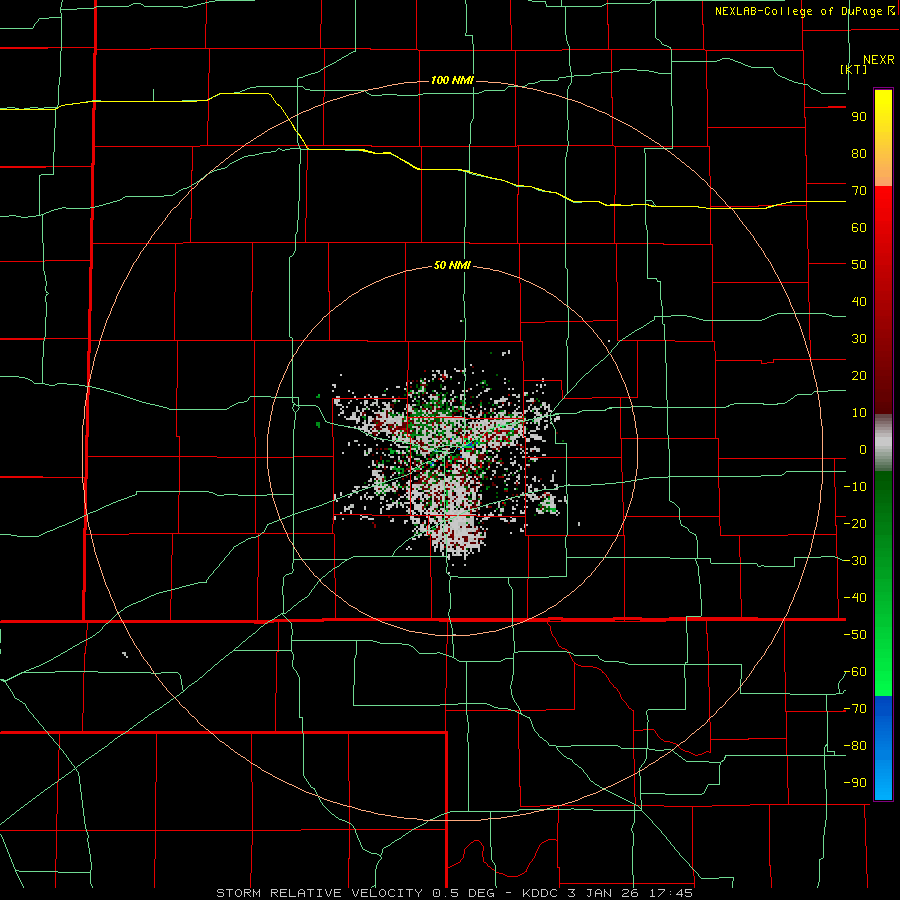
Task: Click the 40 value on the velocity scale
Action: pyautogui.click(x=859, y=302)
